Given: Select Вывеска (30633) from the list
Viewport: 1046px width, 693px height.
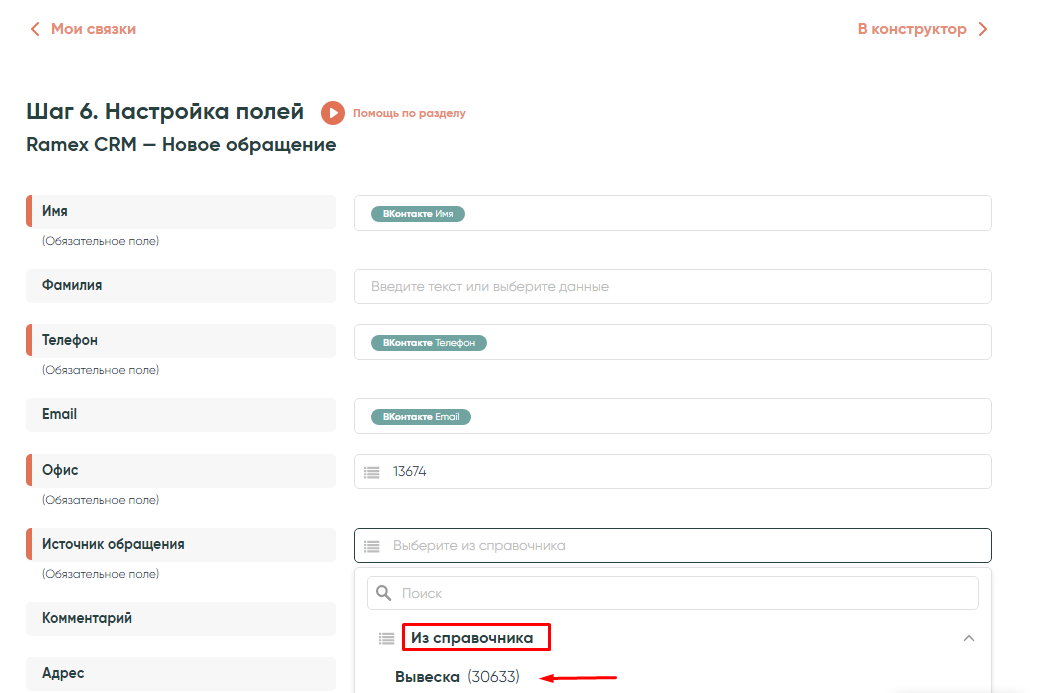Looking at the screenshot, I should tap(457, 677).
